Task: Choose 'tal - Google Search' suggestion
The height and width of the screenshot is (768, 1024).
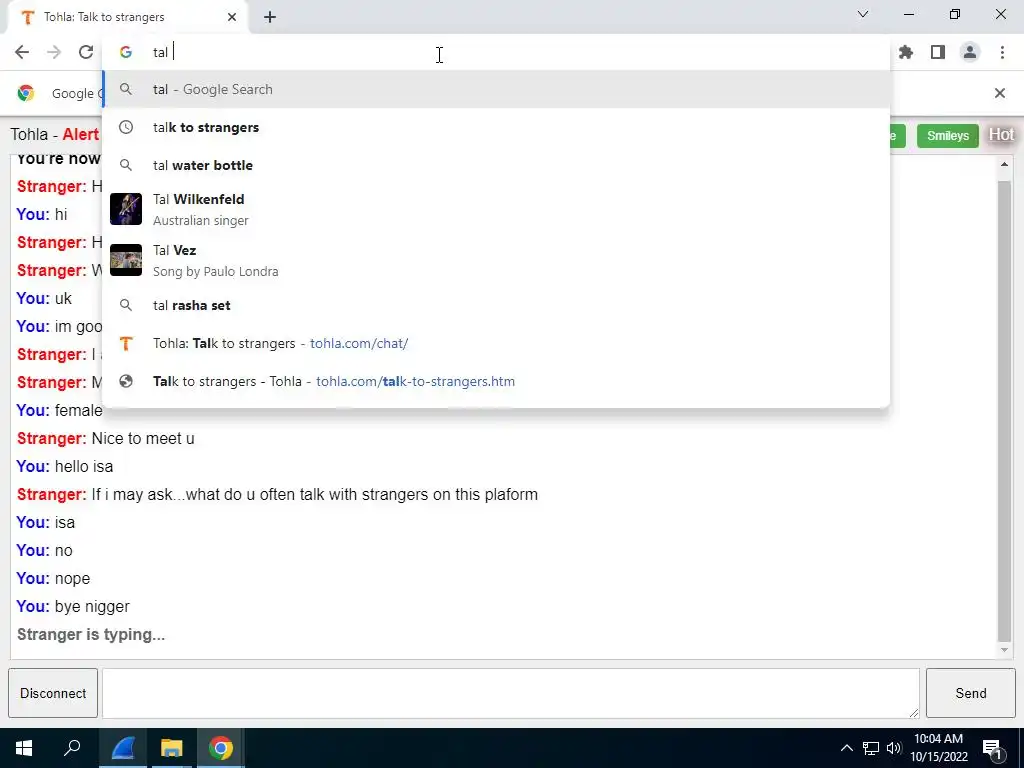Action: 496,89
